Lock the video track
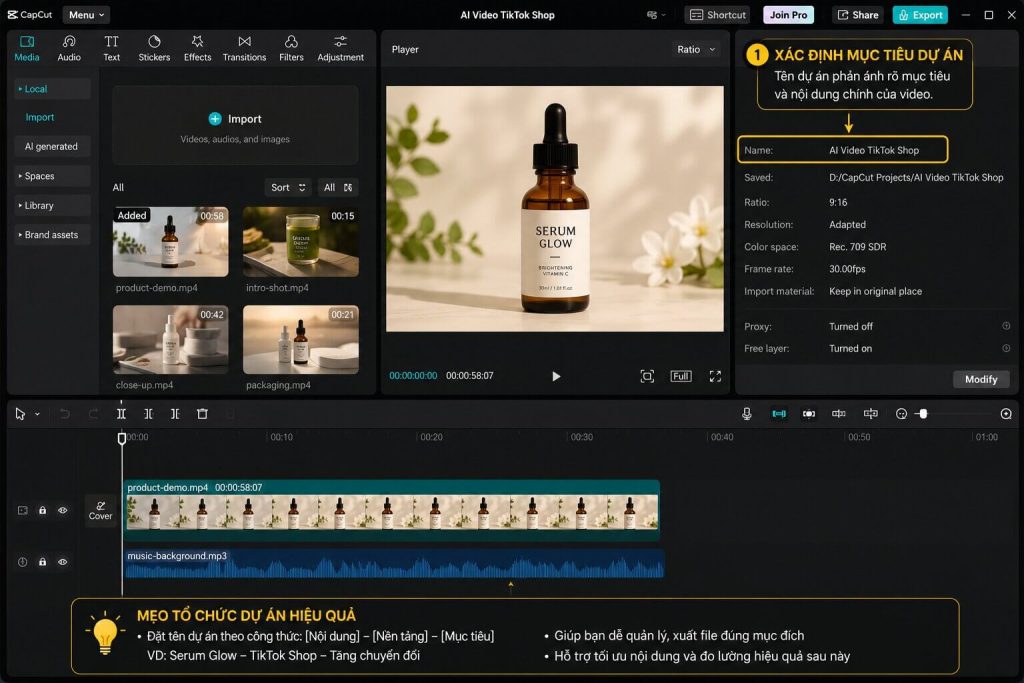 [x=42, y=511]
